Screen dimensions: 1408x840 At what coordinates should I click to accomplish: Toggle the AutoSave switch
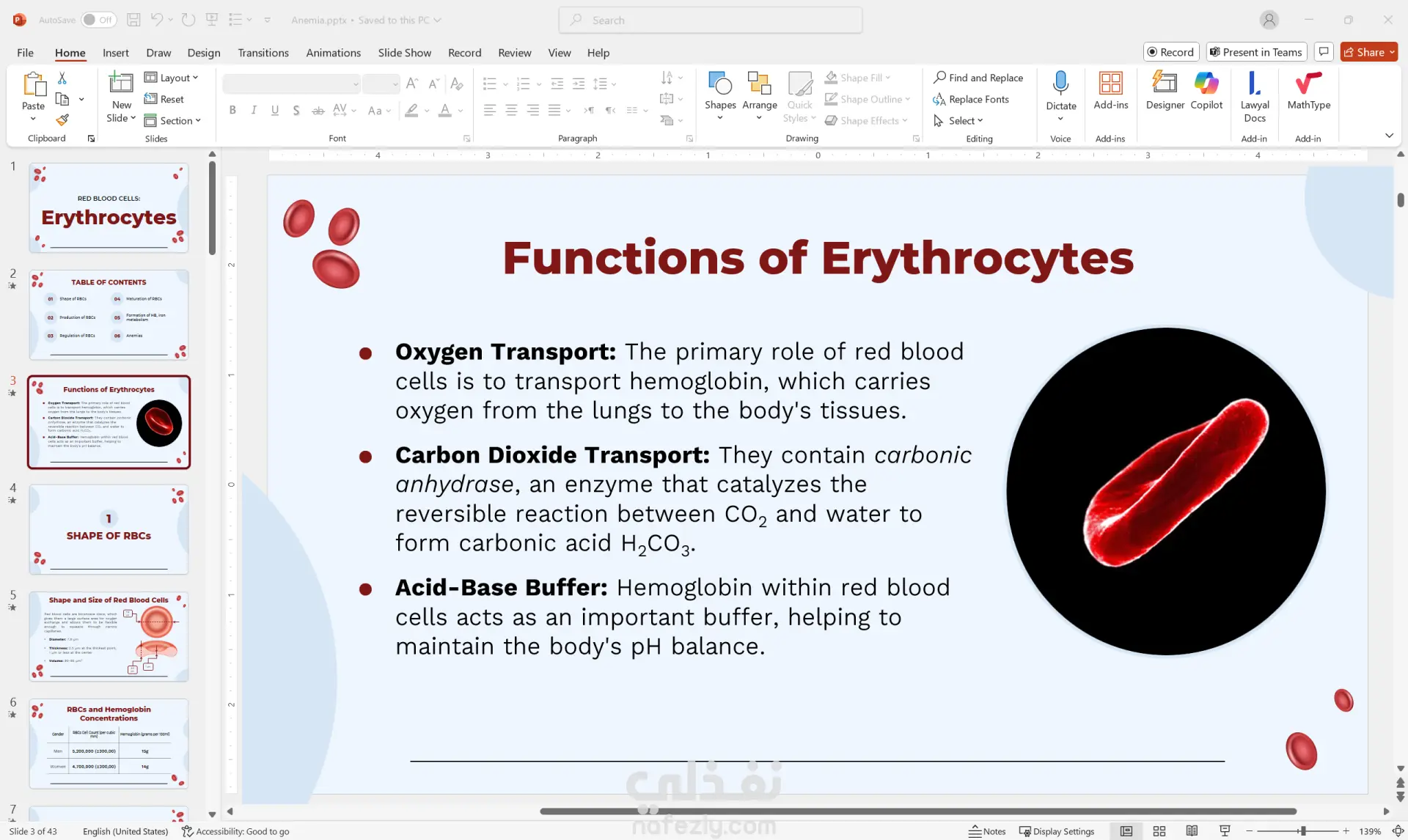(98, 20)
